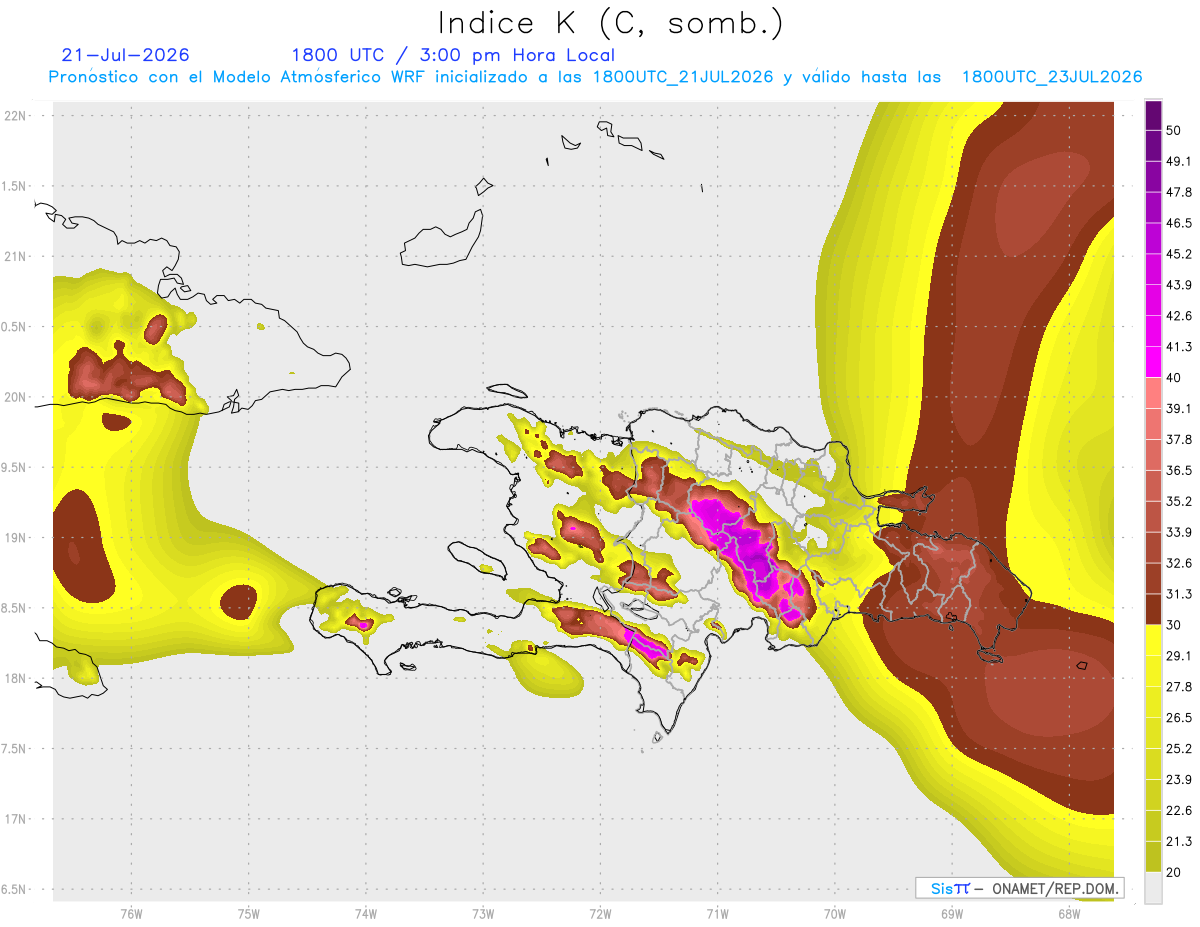This screenshot has width=1200, height=927.
Task: Click the legend value '39.1'
Action: tap(1178, 408)
